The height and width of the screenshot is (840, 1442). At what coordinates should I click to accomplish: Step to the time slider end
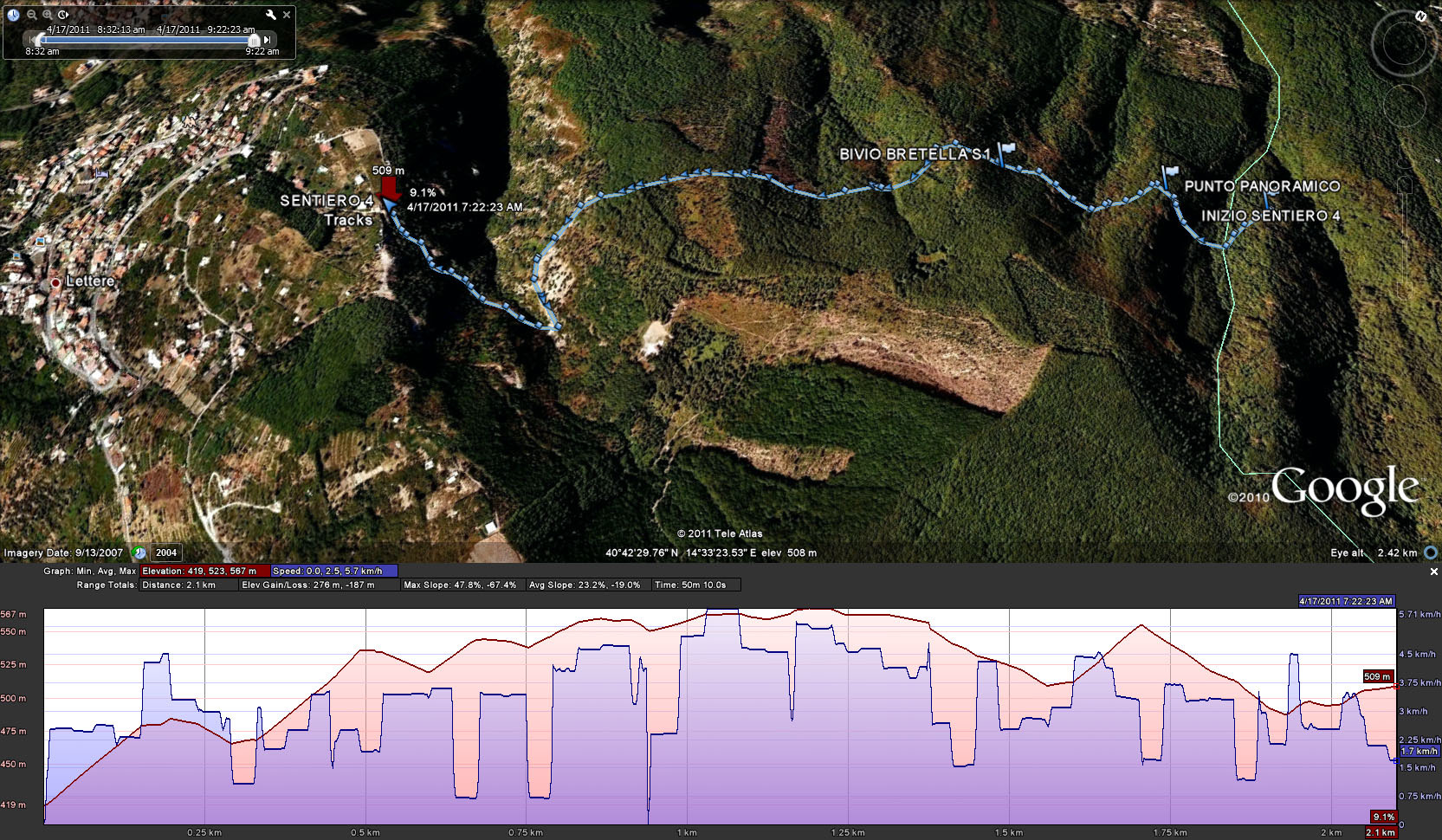(268, 40)
